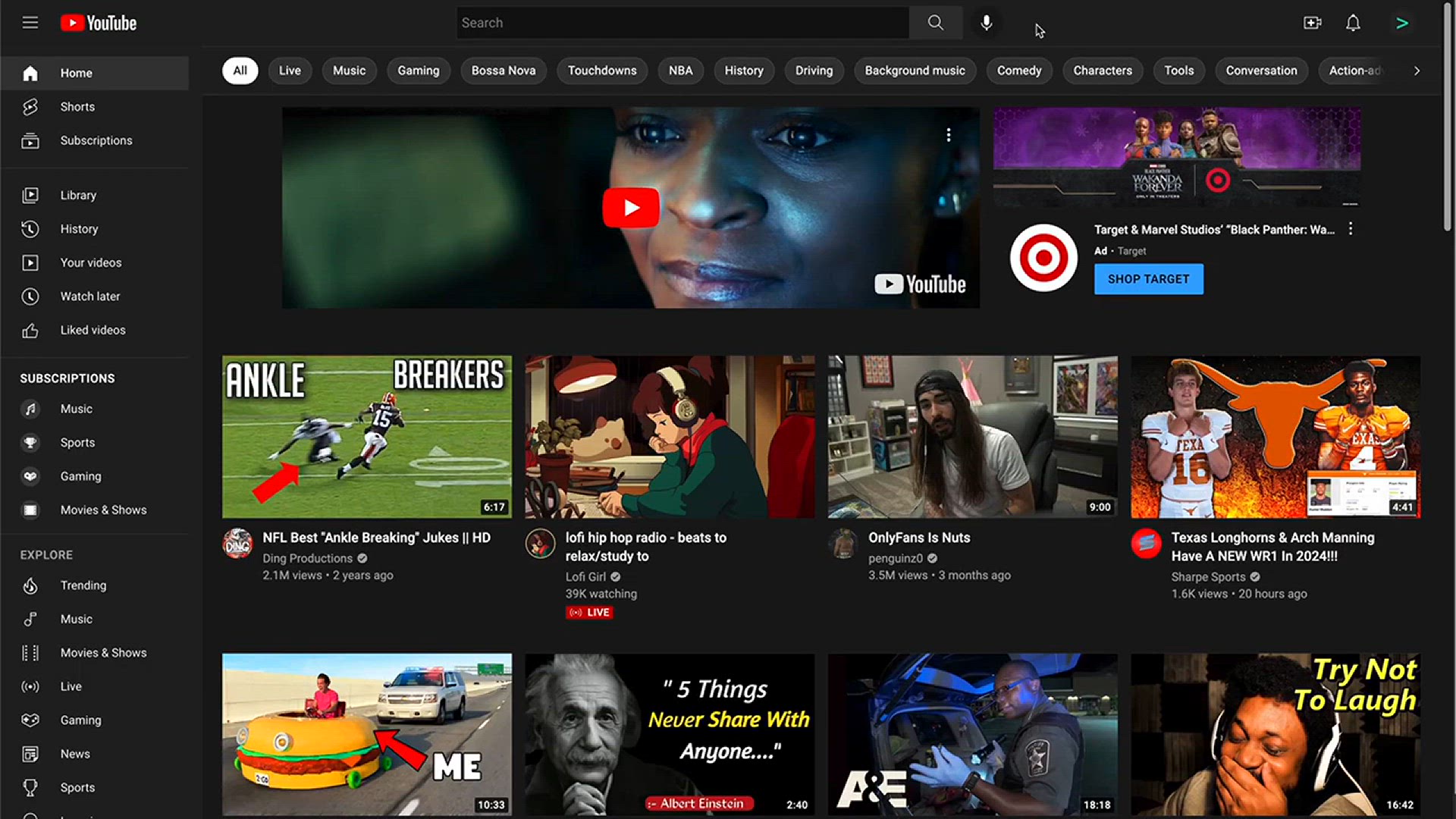Screen dimensions: 1456x819
Task: Select the Driving filter chip
Action: 814,71
